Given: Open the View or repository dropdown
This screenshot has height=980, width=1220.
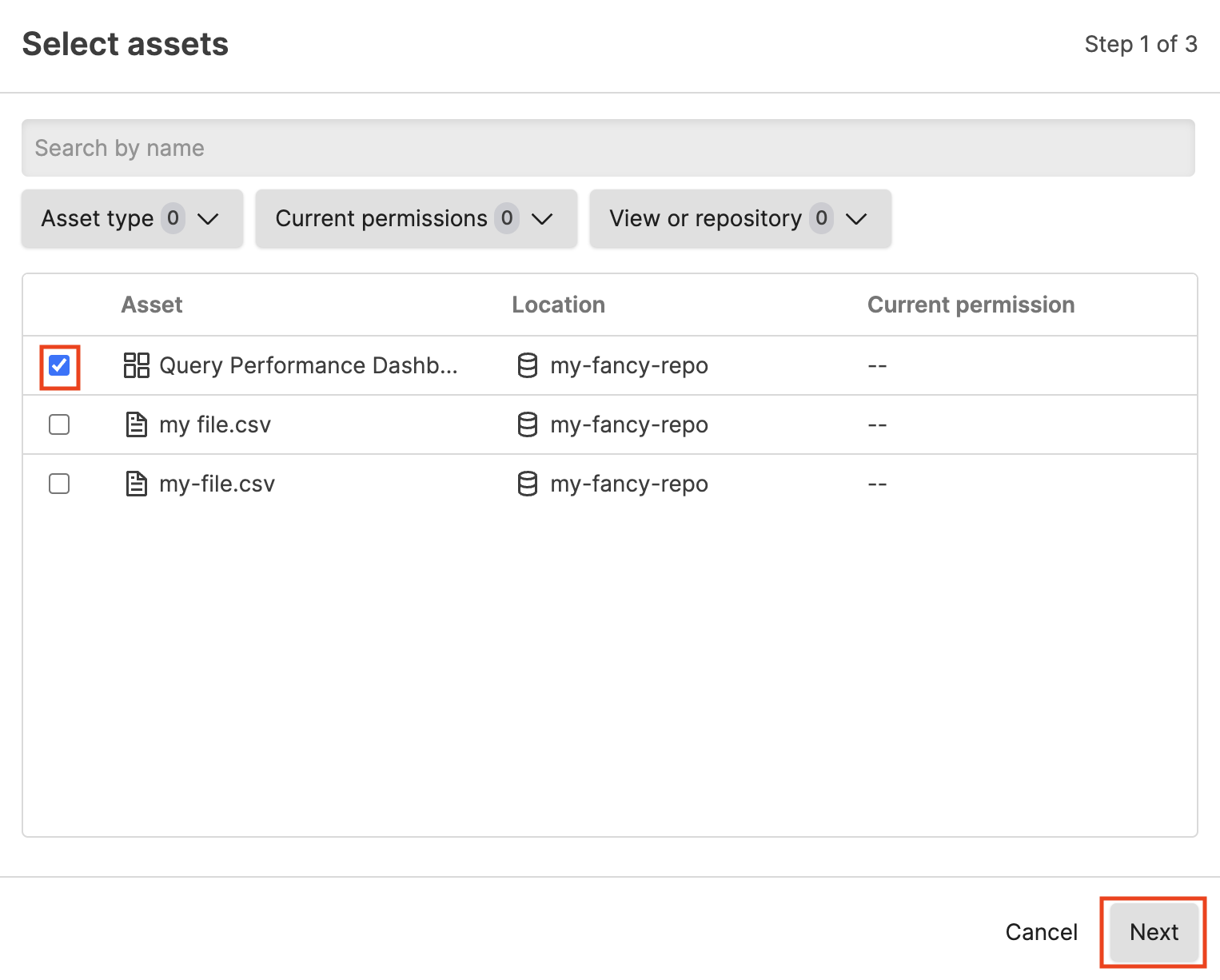Looking at the screenshot, I should coord(740,217).
